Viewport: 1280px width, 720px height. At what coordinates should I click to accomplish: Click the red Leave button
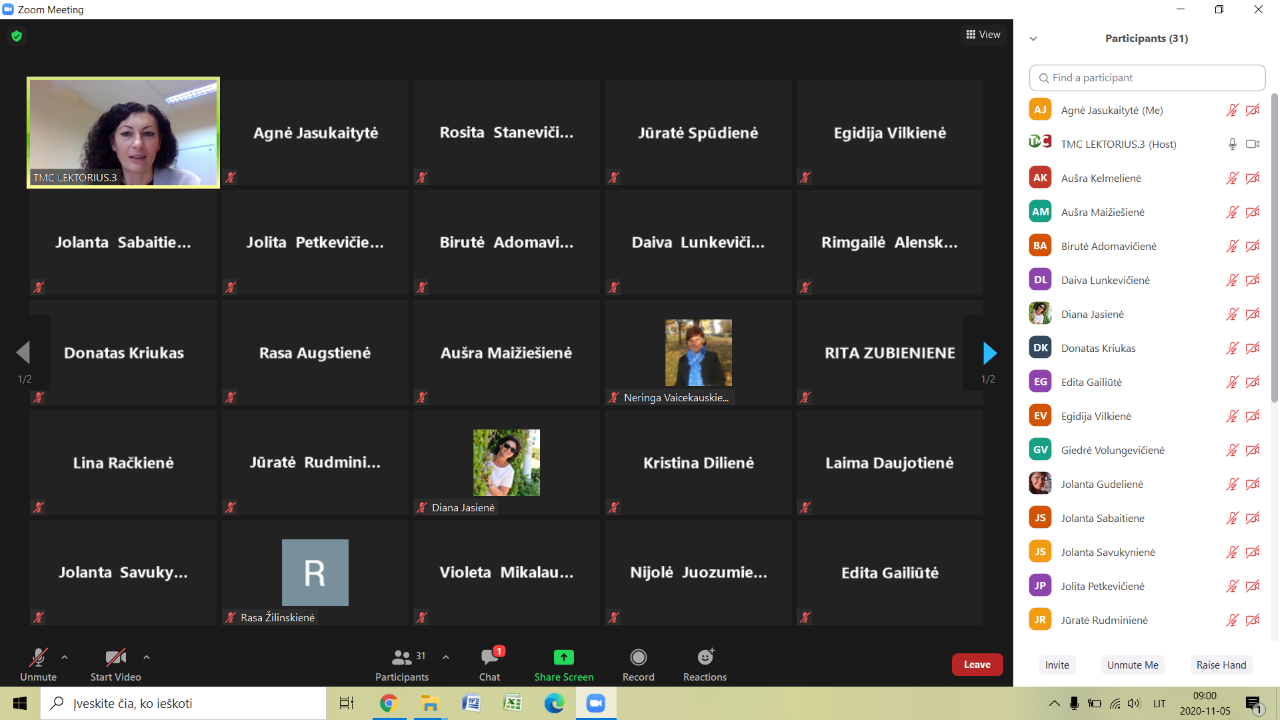tap(977, 665)
